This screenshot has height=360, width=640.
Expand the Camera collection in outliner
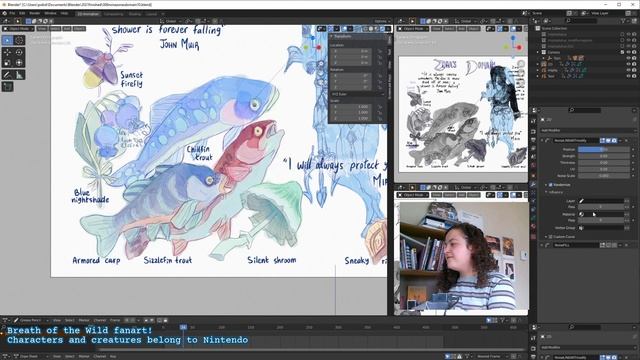(x=538, y=52)
